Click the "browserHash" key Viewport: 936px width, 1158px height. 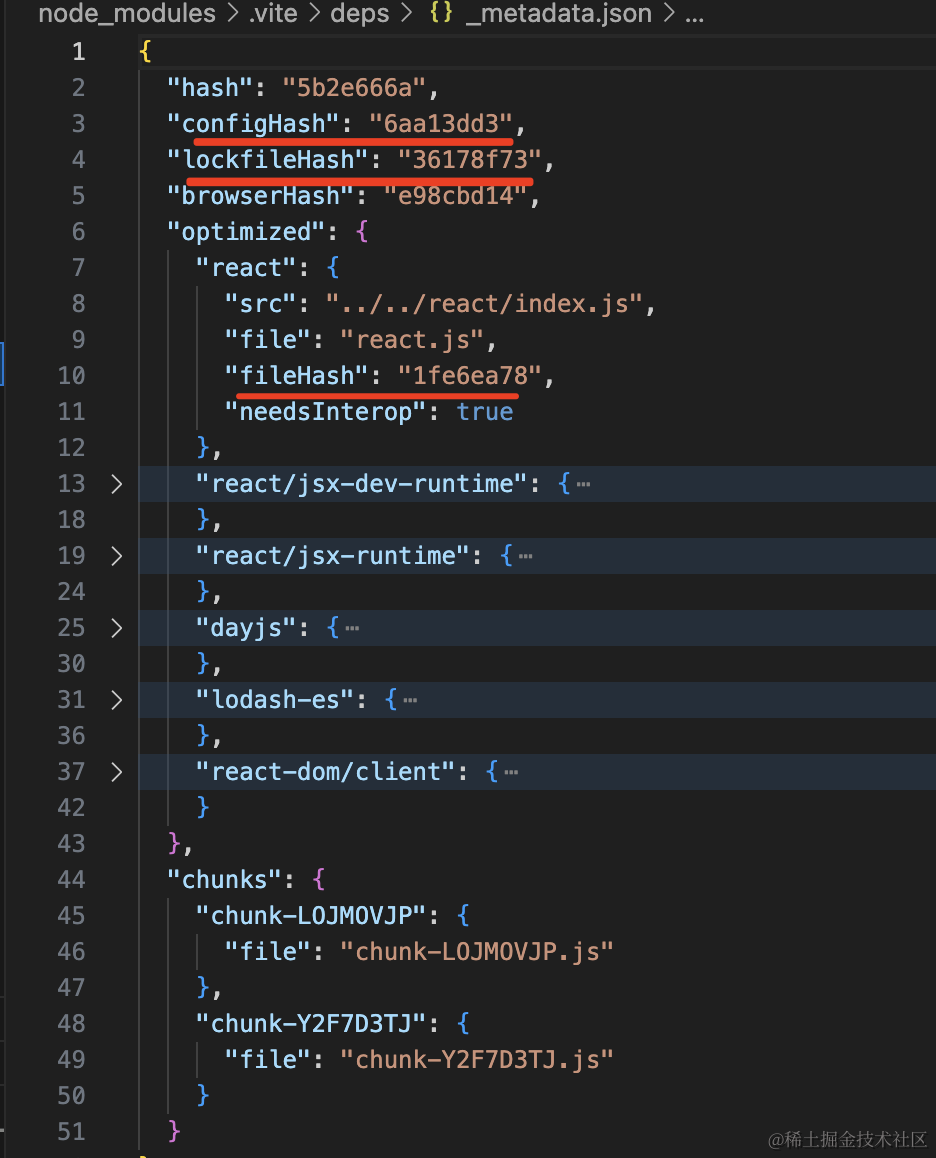pyautogui.click(x=261, y=196)
